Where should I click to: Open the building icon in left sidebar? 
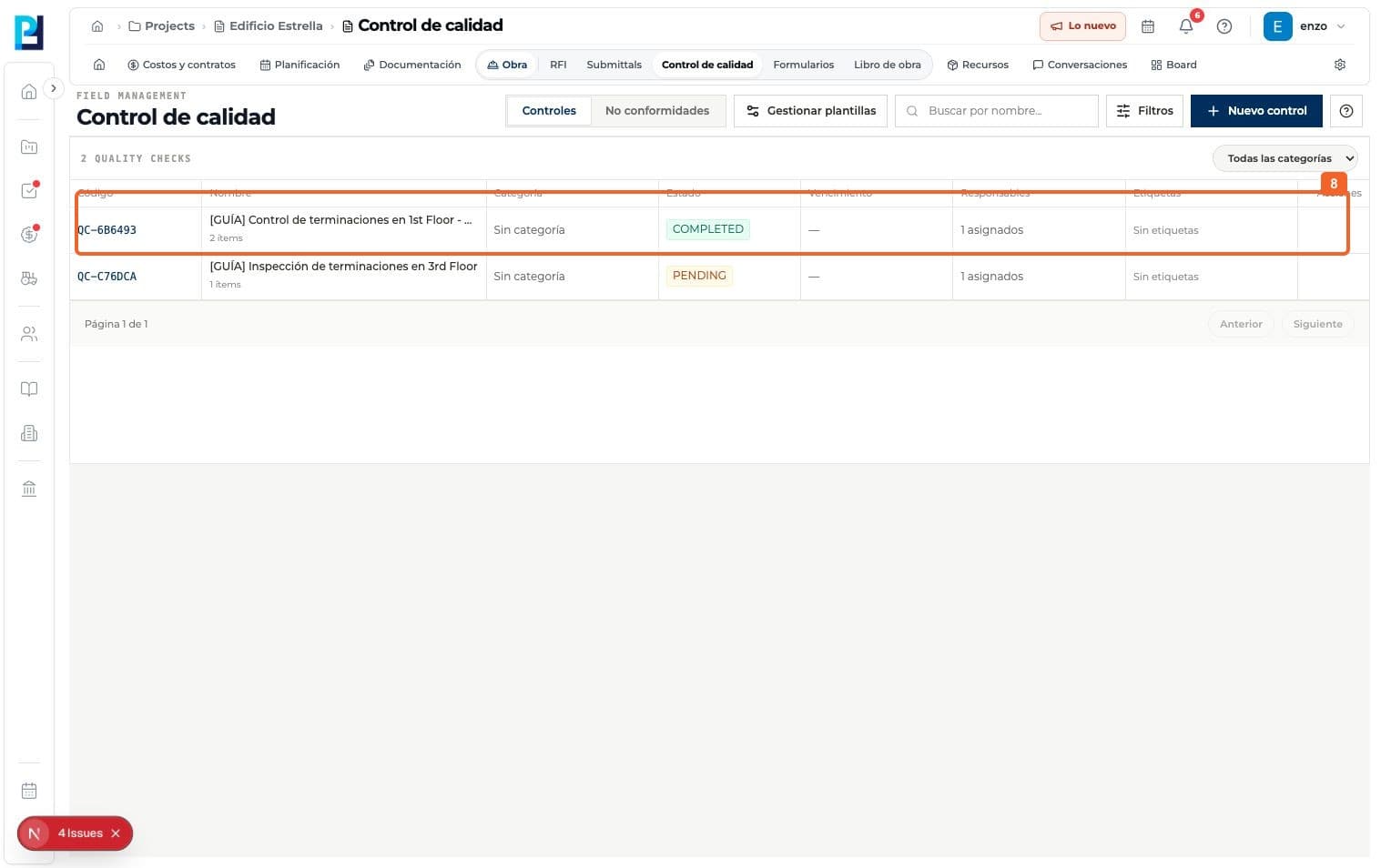29,433
